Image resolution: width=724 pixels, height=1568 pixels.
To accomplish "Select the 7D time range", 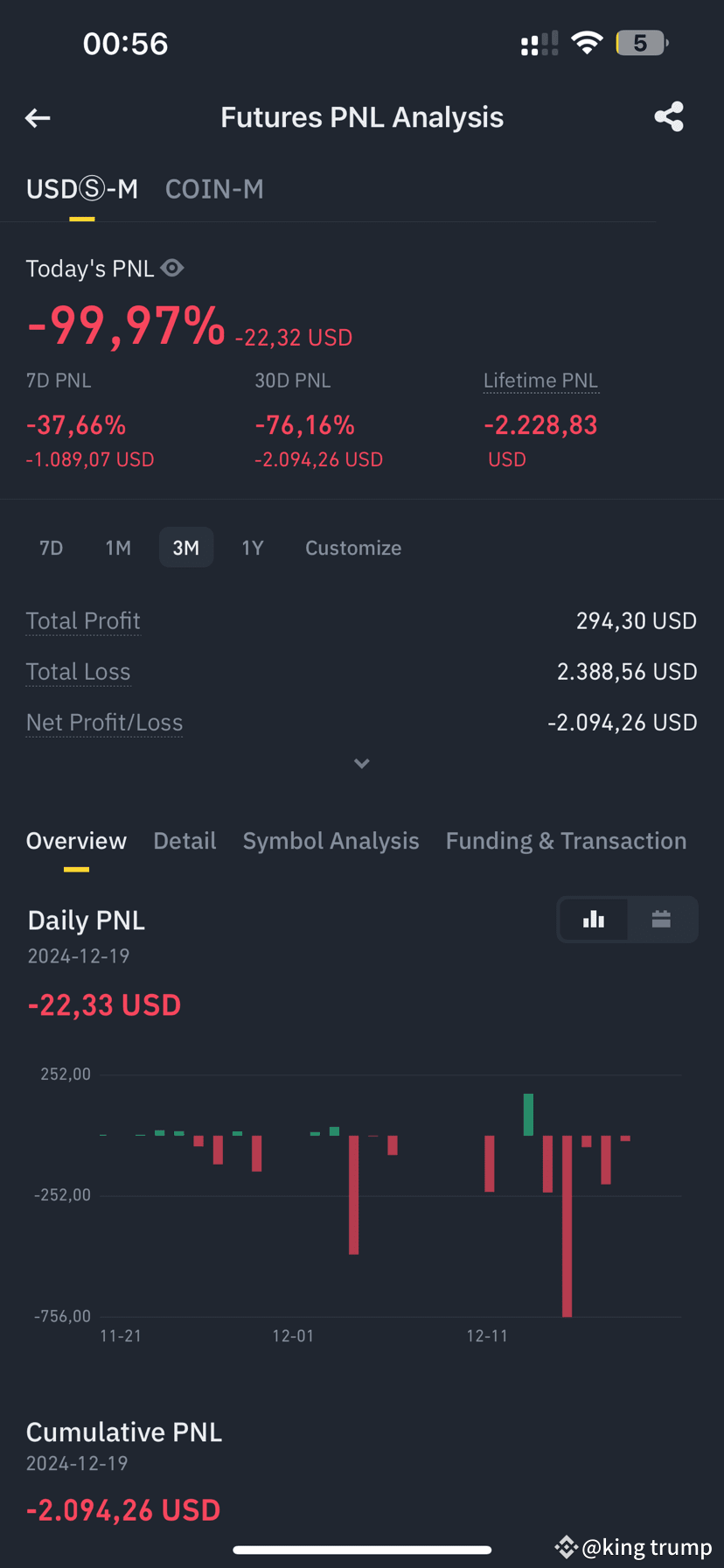I will pos(52,548).
